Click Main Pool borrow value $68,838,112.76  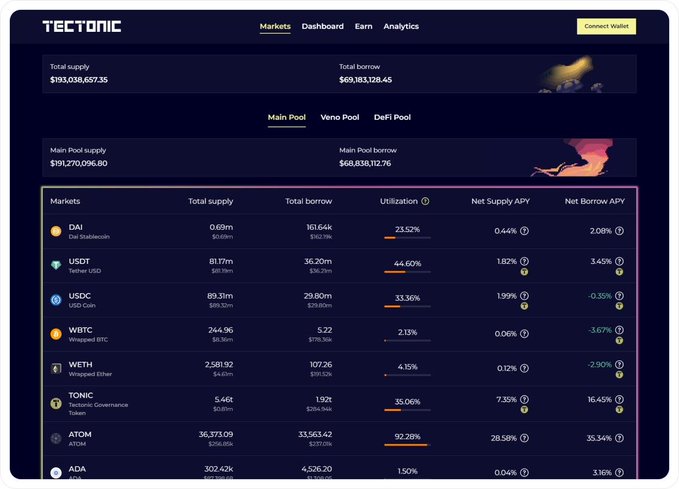pyautogui.click(x=365, y=163)
